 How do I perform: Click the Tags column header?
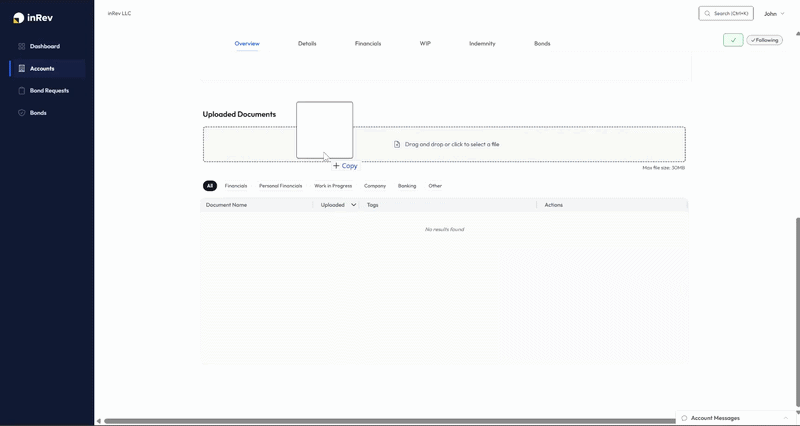pos(372,205)
